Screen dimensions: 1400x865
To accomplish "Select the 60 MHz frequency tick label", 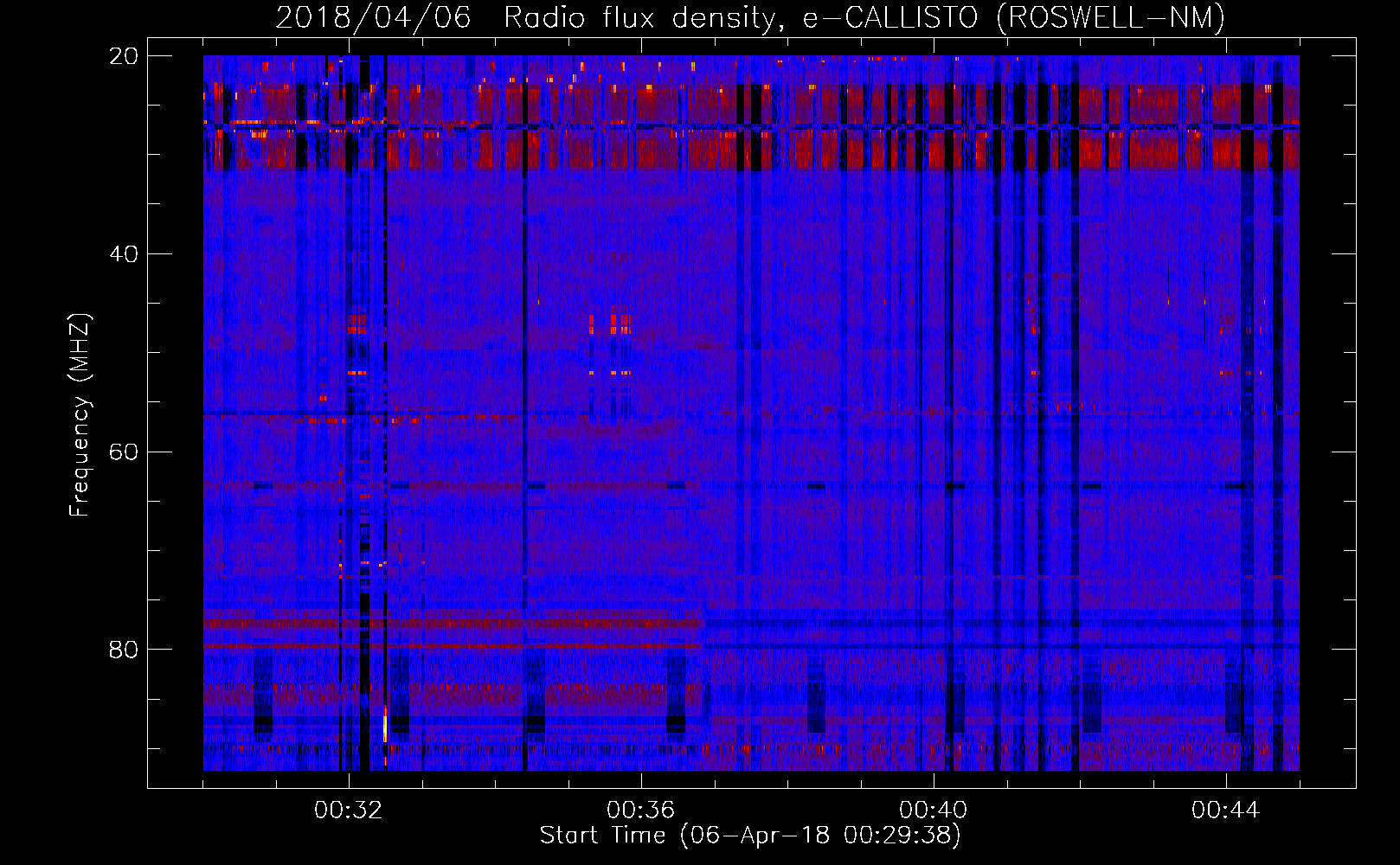I will pyautogui.click(x=124, y=452).
